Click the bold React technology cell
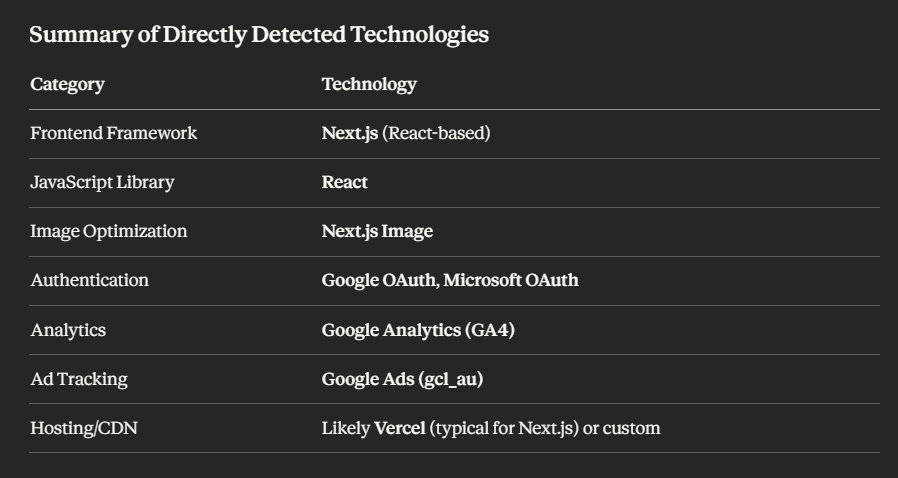Screen dimensions: 898x478 coord(344,182)
